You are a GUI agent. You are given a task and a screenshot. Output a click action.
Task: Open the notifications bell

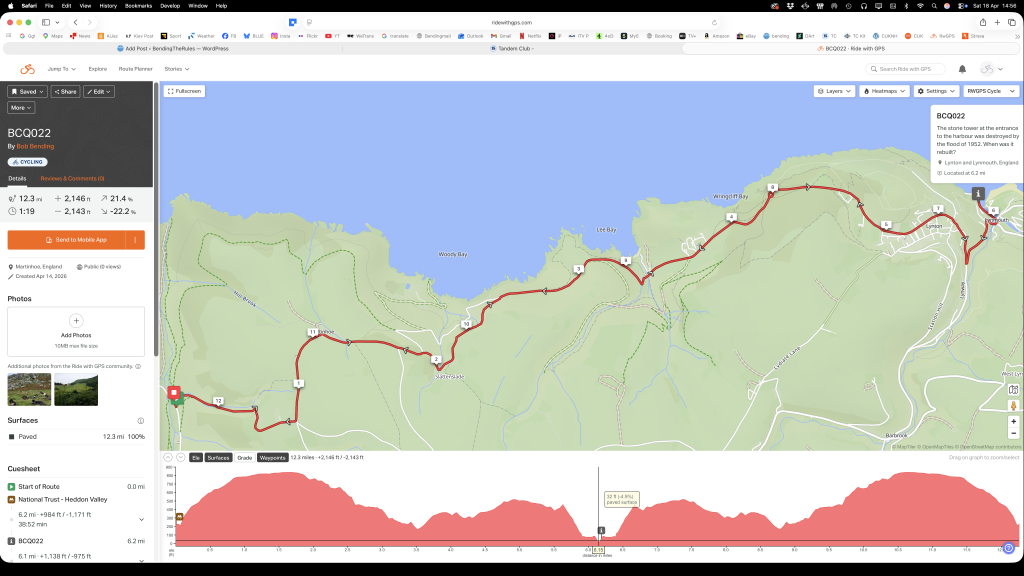(962, 69)
